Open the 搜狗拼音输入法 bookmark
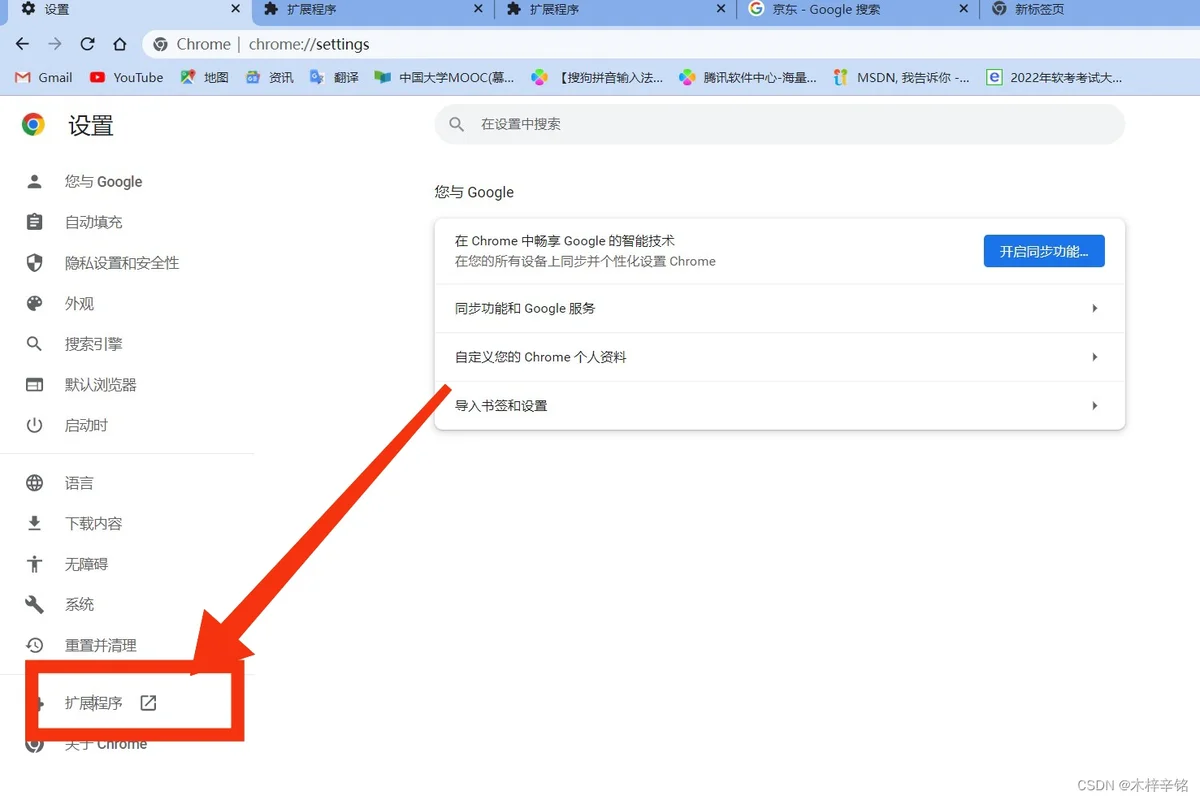Screen dimensions: 1200x800 tap(597, 77)
